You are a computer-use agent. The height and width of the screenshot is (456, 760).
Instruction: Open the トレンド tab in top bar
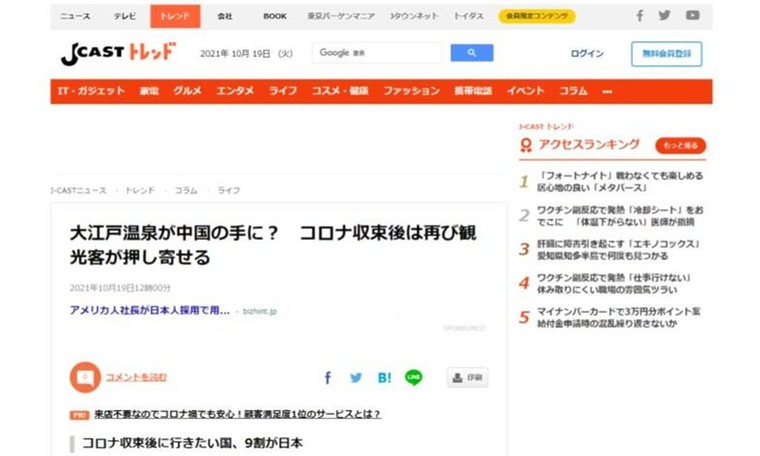pos(175,16)
